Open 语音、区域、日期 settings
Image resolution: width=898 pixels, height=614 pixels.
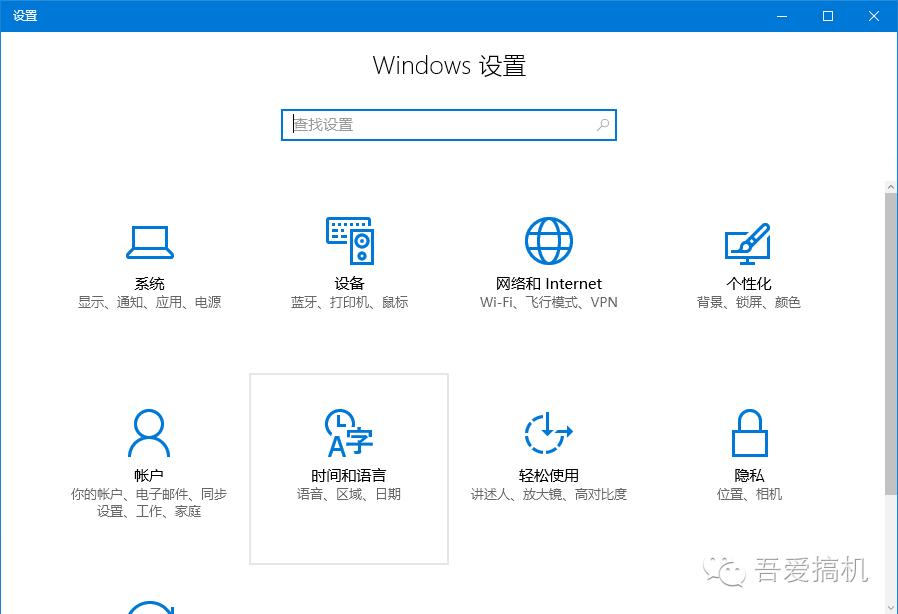(349, 493)
